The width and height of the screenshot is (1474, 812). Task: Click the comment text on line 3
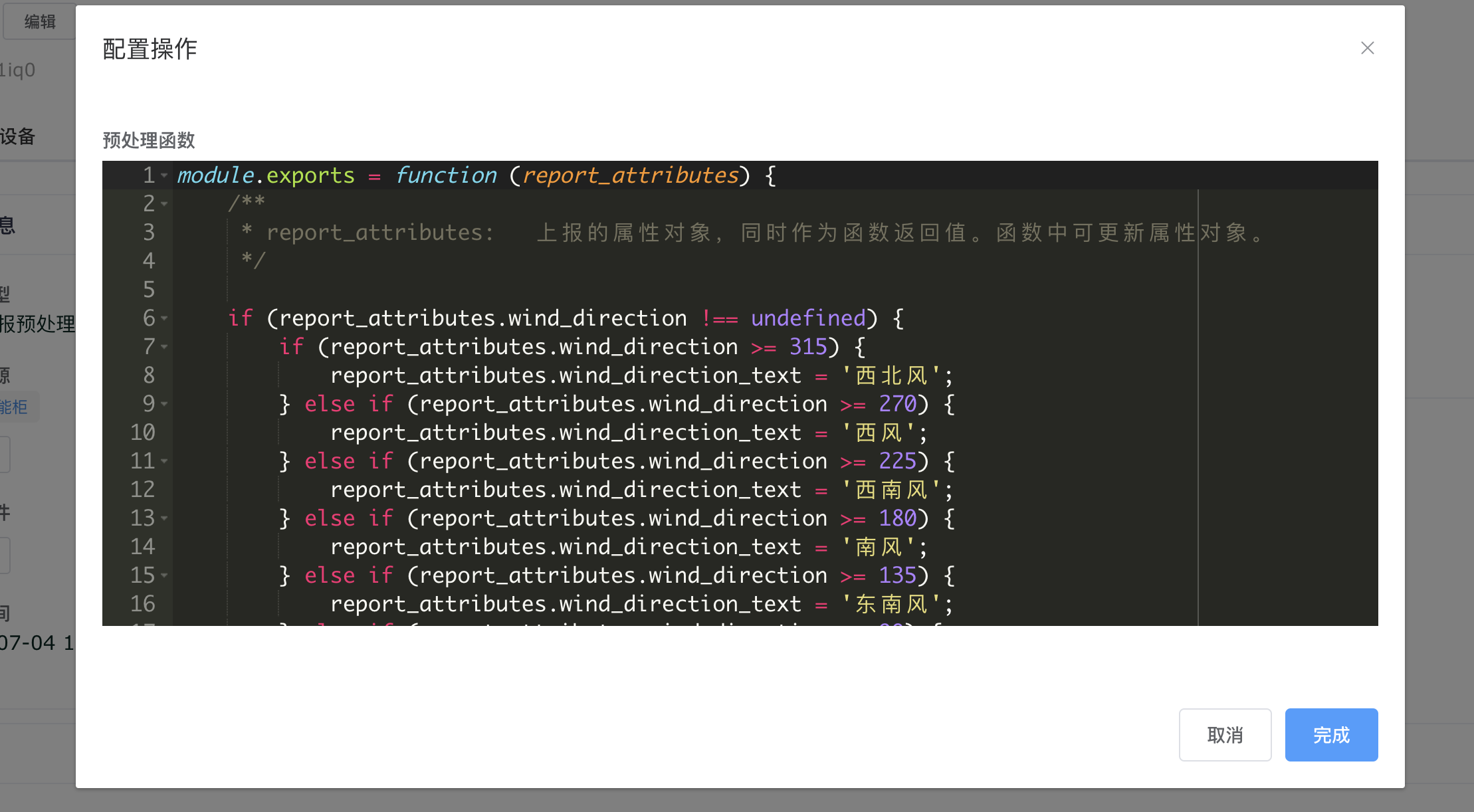click(752, 233)
